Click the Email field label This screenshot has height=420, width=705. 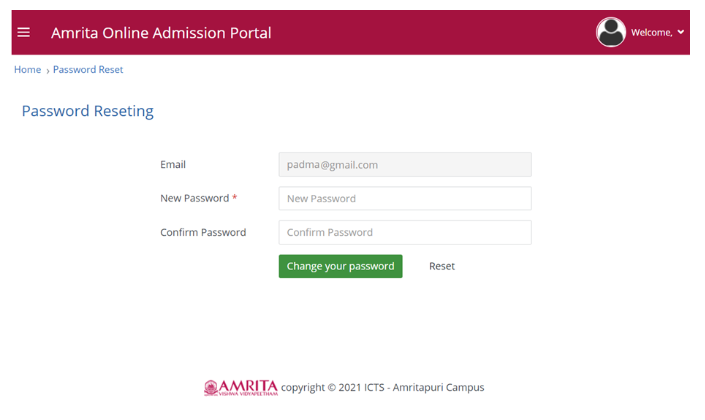(173, 165)
